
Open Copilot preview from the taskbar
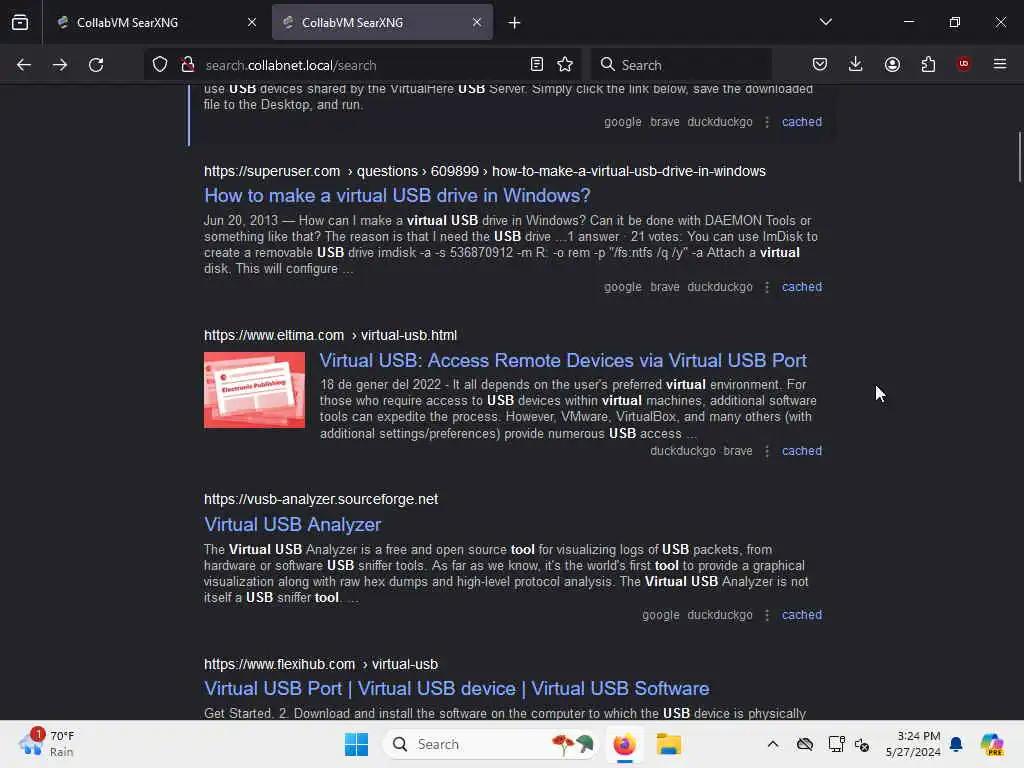click(991, 744)
